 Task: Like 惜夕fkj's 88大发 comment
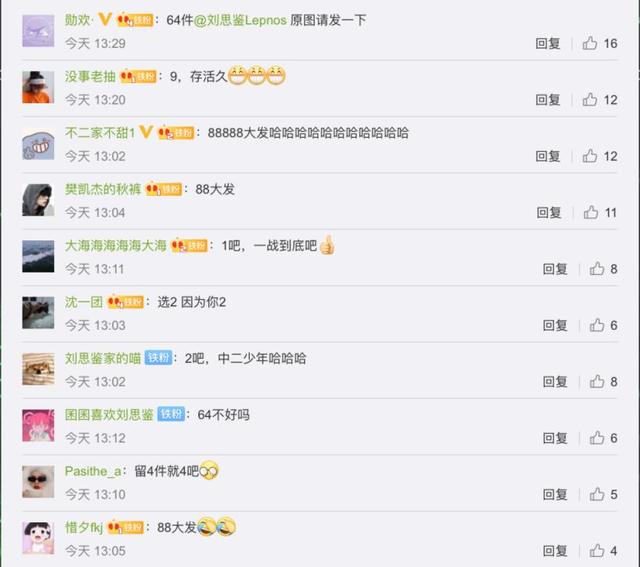[x=597, y=550]
